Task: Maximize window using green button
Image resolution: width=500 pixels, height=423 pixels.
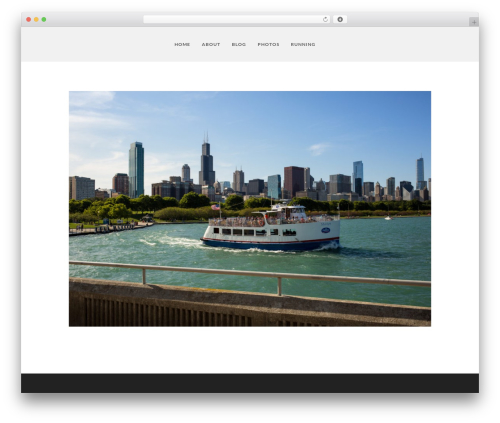Action: coord(44,19)
